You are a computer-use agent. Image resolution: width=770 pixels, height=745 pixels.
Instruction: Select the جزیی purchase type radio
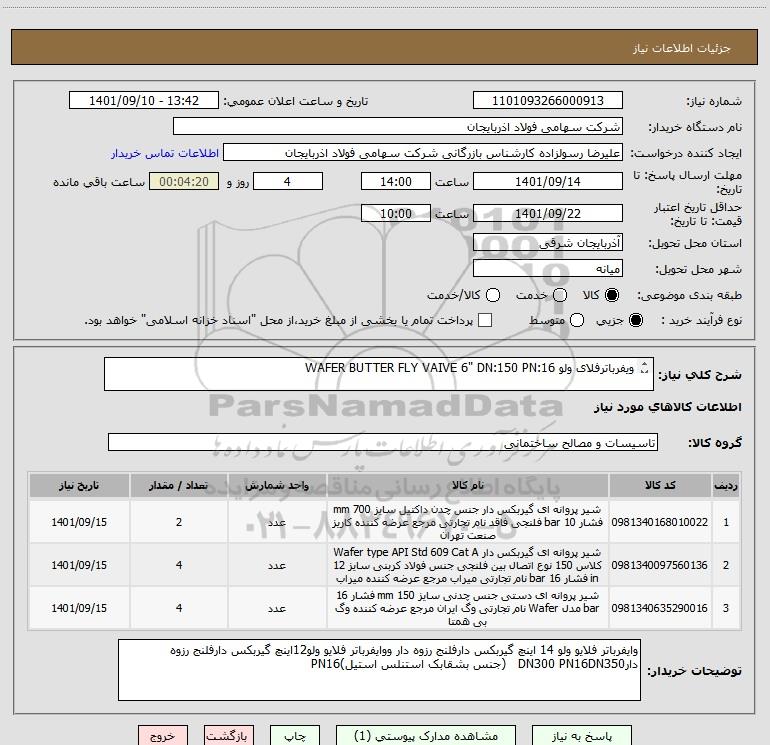[x=635, y=320]
